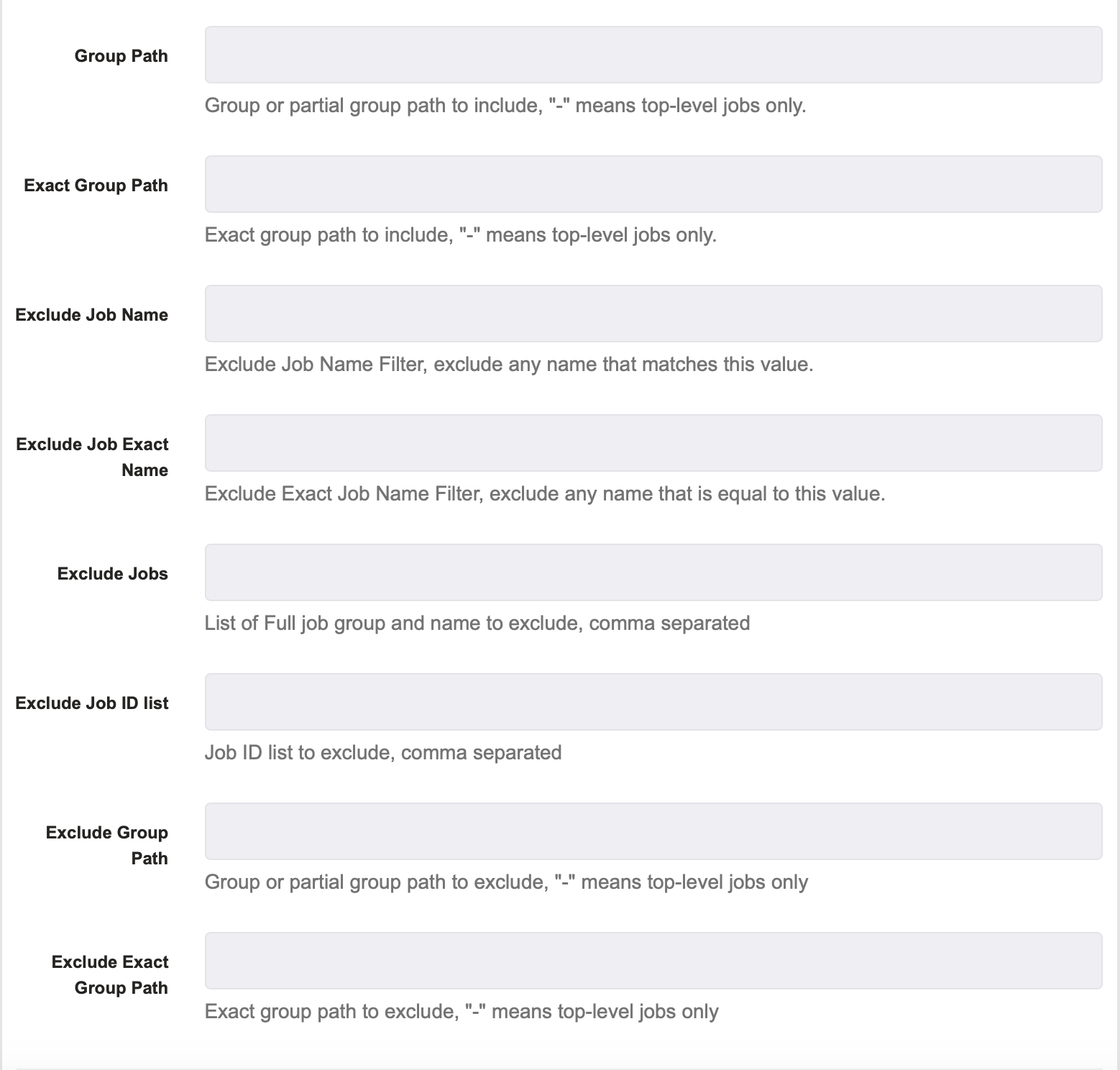
Task: Select the Exclude Job Name input field
Action: coord(653,314)
